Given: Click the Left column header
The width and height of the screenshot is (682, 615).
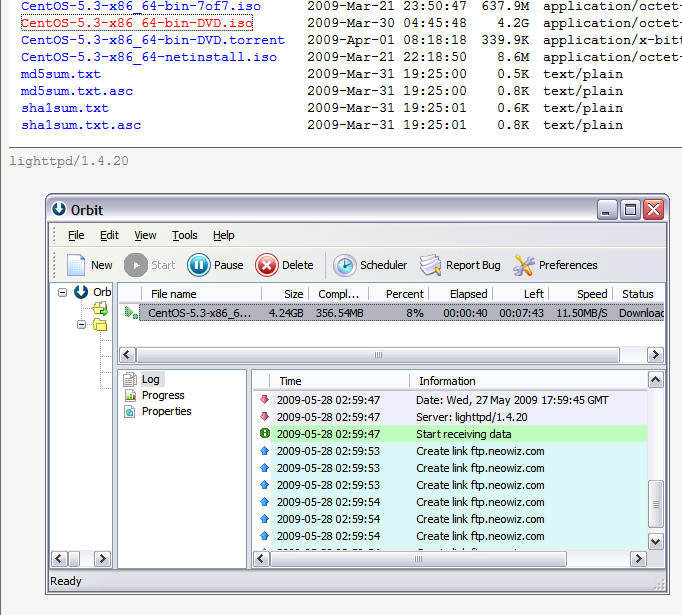Looking at the screenshot, I should [521, 294].
